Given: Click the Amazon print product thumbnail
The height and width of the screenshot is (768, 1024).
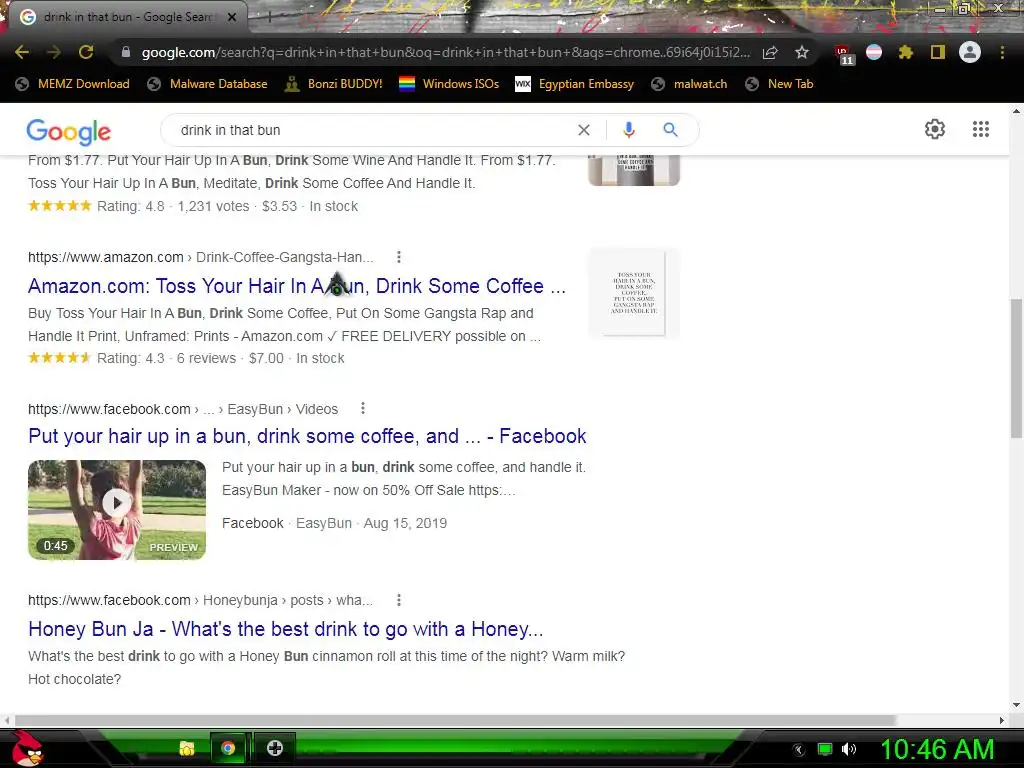Looking at the screenshot, I should coord(633,293).
